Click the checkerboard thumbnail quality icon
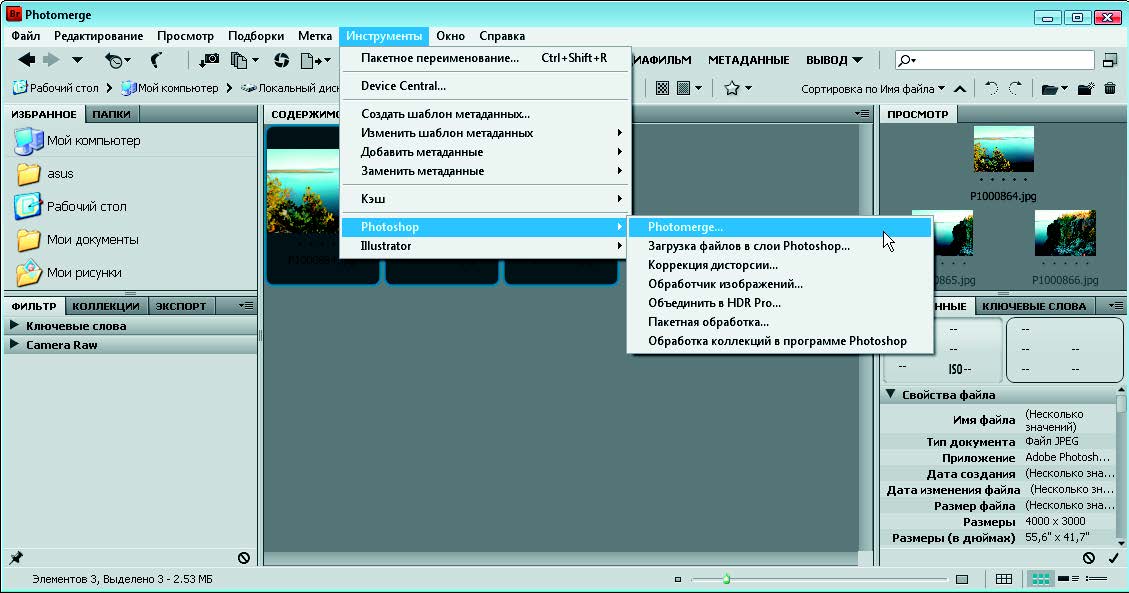This screenshot has width=1129, height=593. (x=662, y=88)
